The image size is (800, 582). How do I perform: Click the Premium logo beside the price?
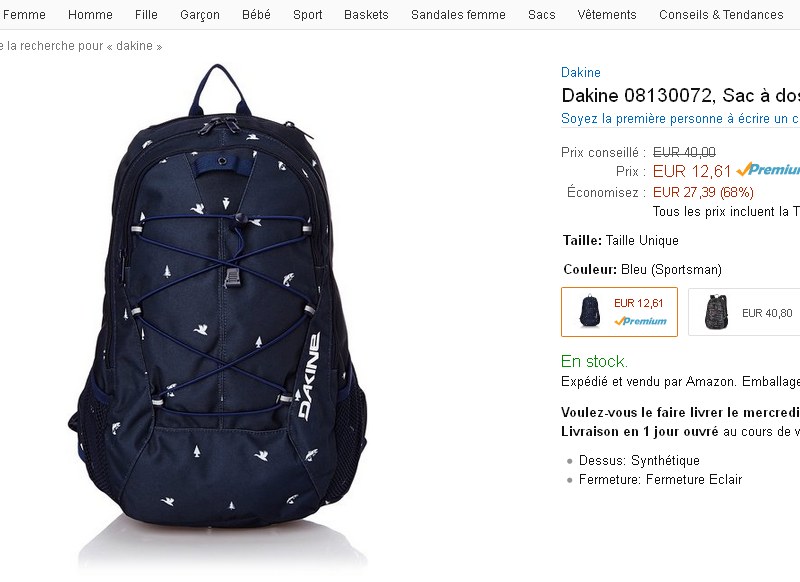click(768, 169)
